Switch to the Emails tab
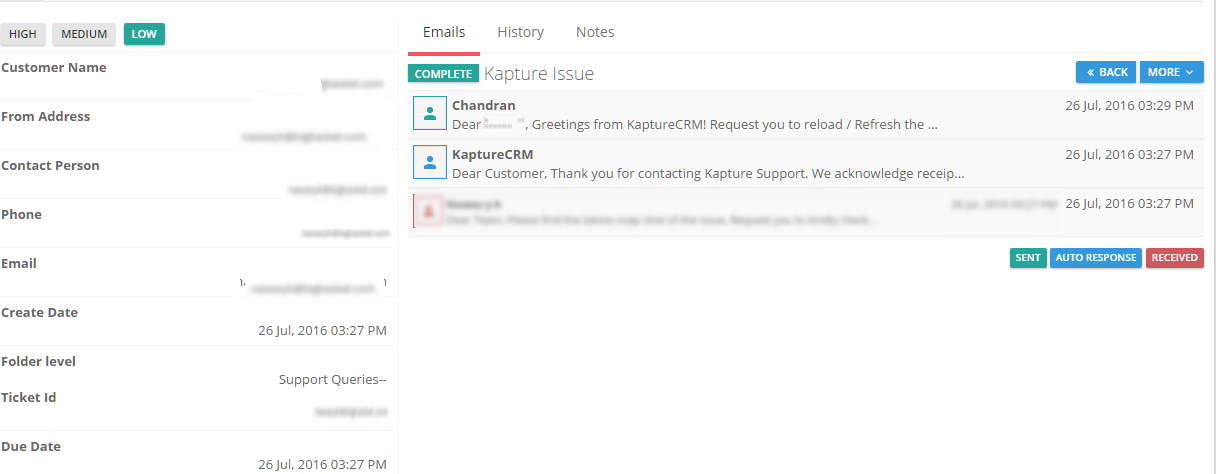This screenshot has height=474, width=1216. tap(444, 32)
